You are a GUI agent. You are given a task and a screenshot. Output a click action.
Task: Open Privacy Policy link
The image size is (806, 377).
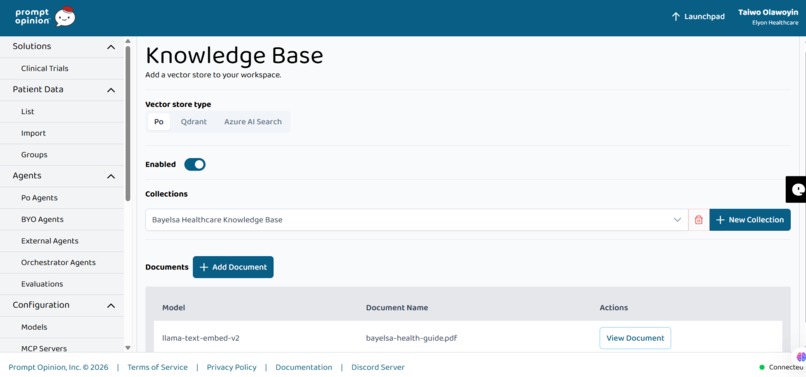click(x=231, y=367)
